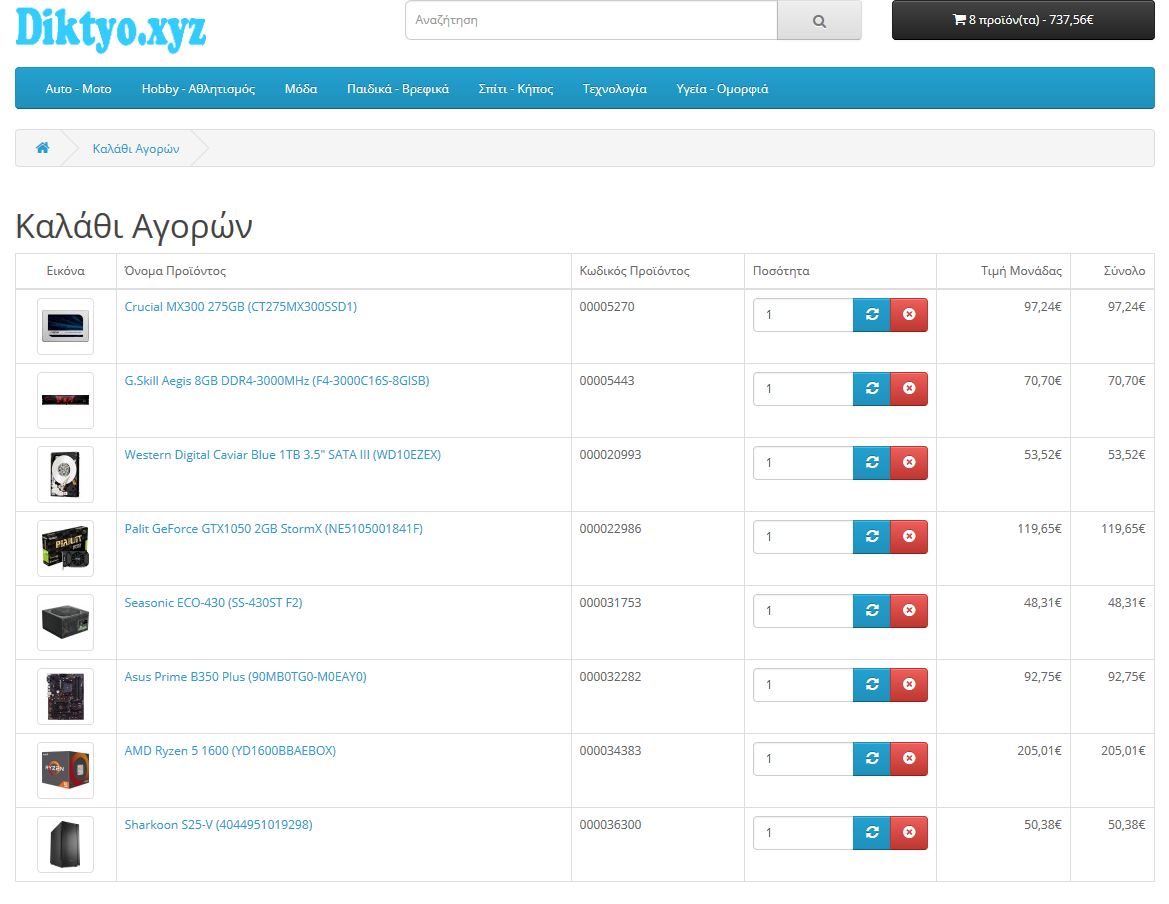Open the Μόδα category
Image resolution: width=1169 pixels, height=904 pixels.
click(301, 89)
